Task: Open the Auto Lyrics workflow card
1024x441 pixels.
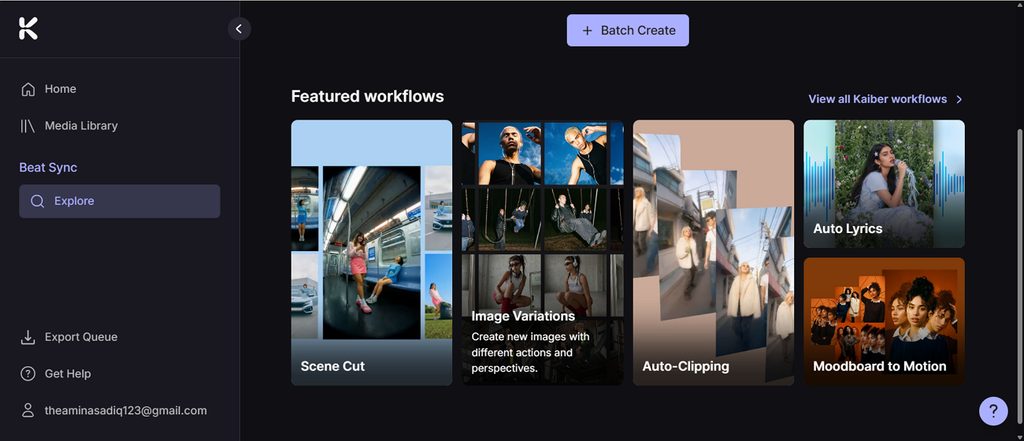Action: (884, 184)
